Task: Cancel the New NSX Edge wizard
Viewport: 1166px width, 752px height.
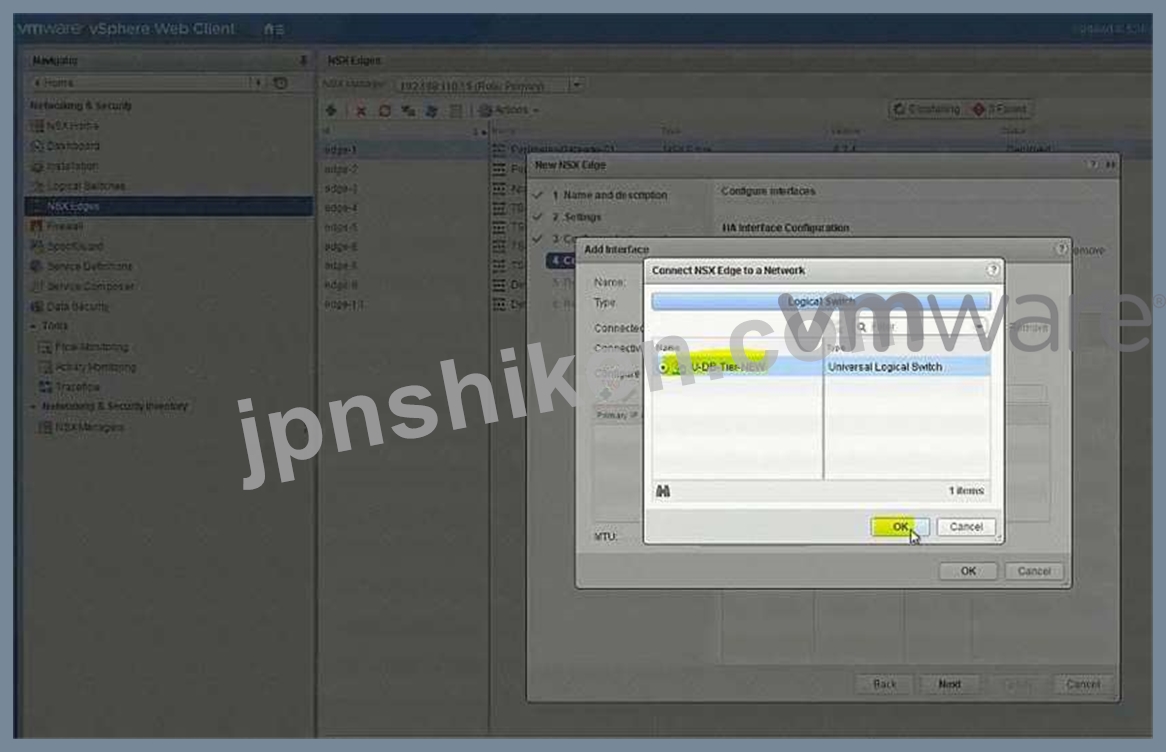Action: pyautogui.click(x=1082, y=684)
